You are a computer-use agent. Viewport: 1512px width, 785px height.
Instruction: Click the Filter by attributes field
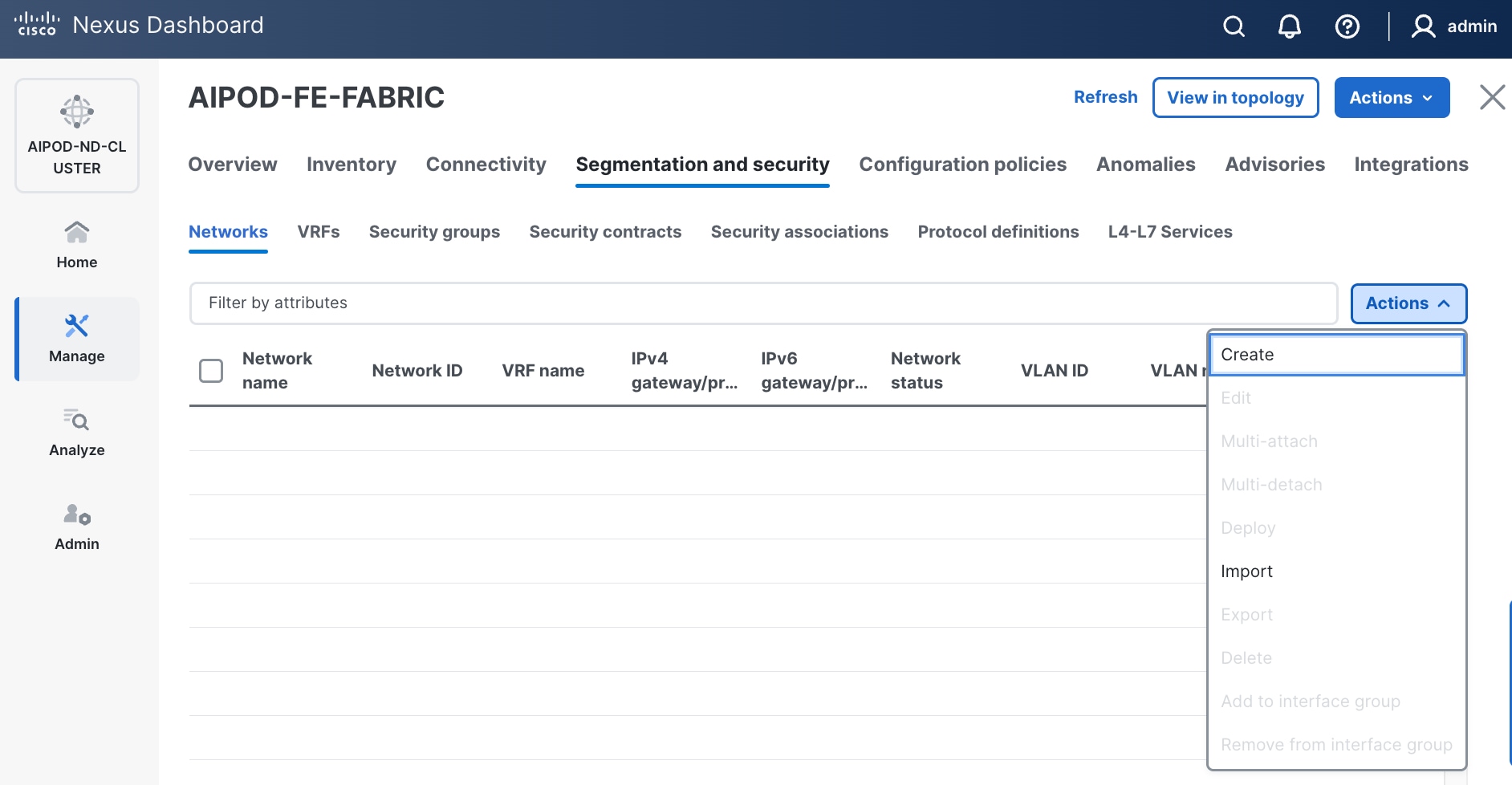click(x=762, y=303)
